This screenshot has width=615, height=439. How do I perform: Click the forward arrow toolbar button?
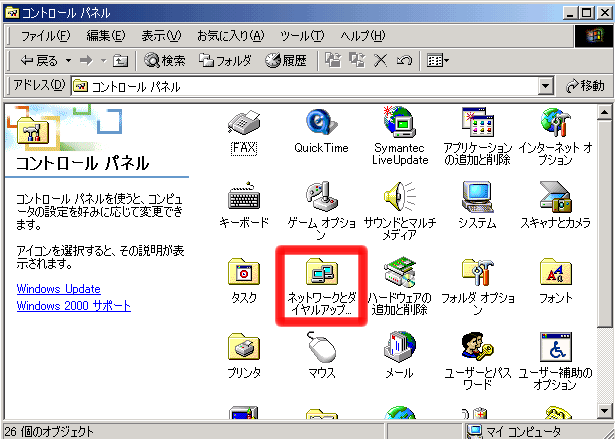(86, 60)
